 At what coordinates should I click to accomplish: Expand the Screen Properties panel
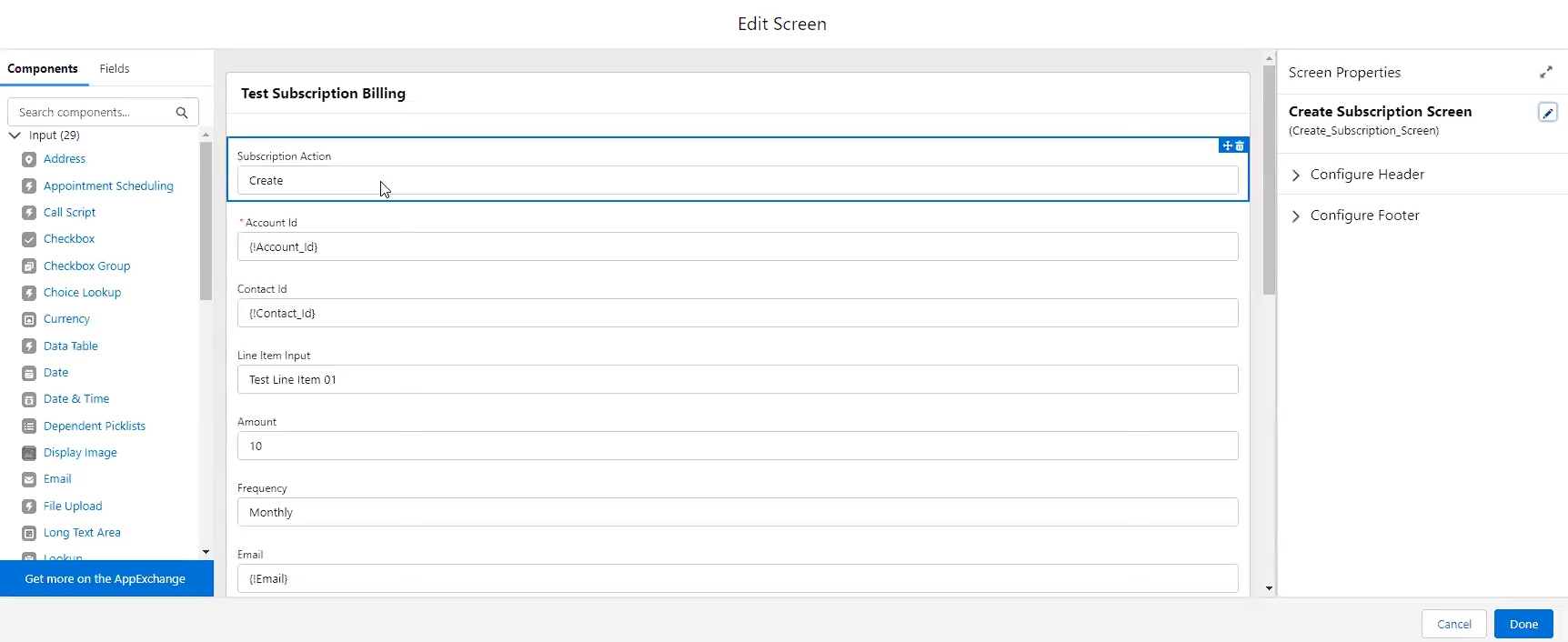tap(1545, 72)
